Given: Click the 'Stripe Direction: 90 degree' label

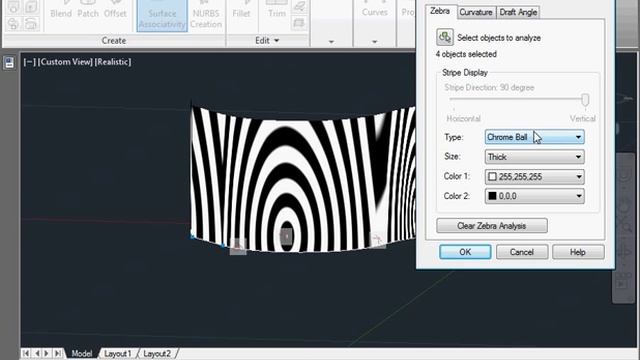Looking at the screenshot, I should pos(489,87).
